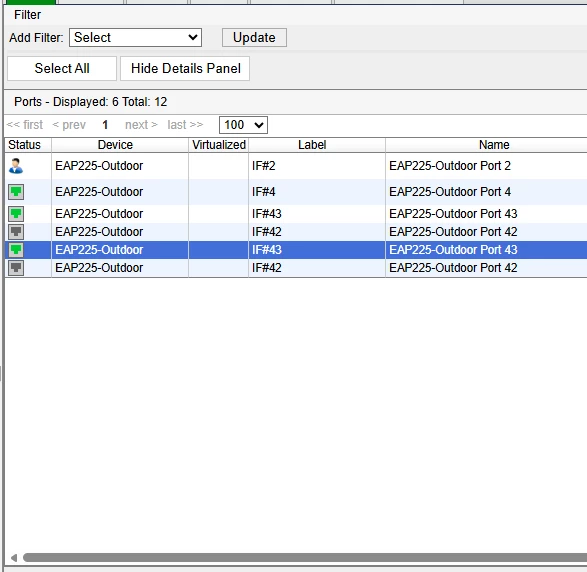Click the green port icon in unselected IF#43 row
Viewport: 587px width, 572px height.
(x=16, y=214)
